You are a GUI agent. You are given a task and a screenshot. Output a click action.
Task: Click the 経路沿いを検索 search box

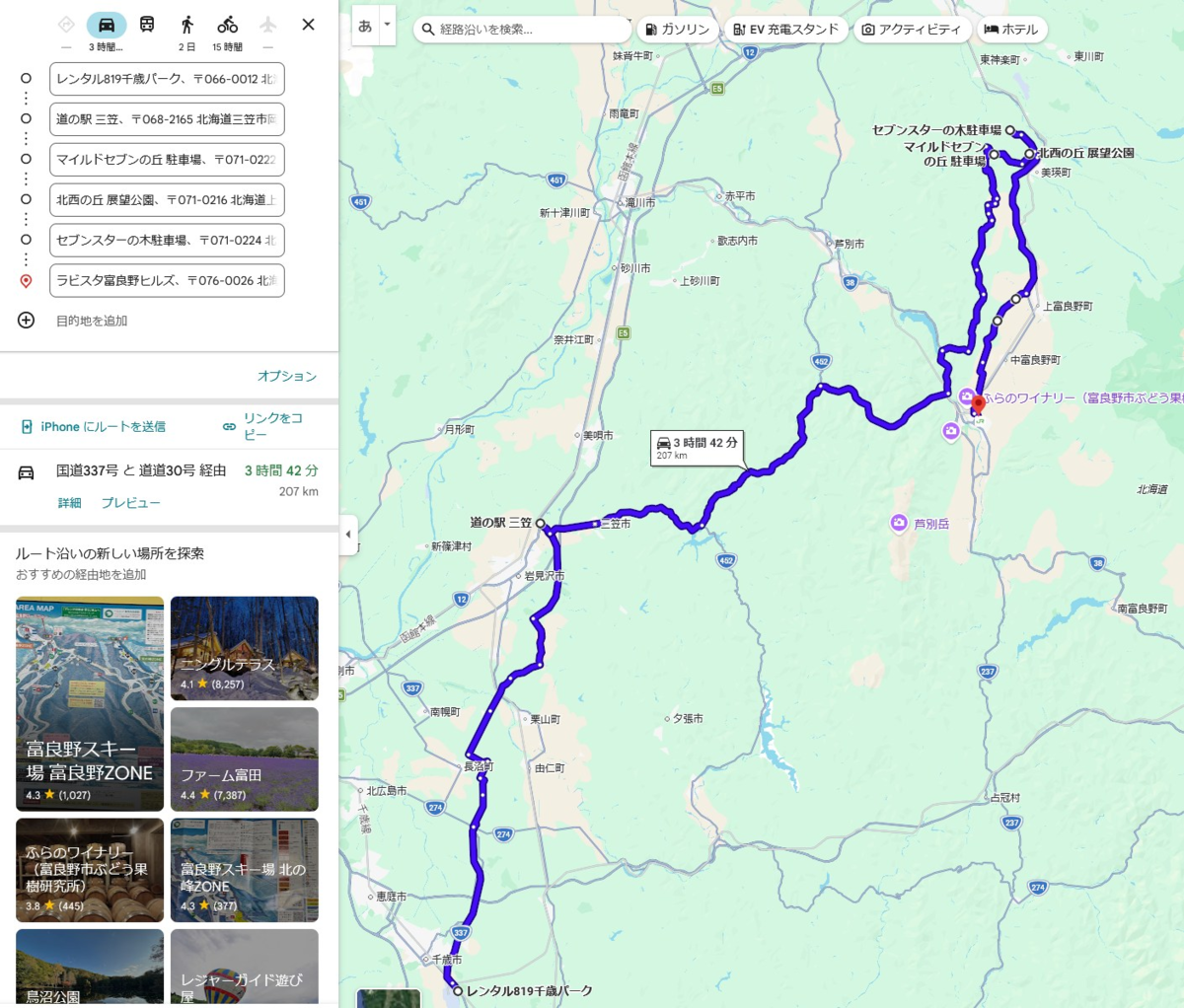coord(523,30)
